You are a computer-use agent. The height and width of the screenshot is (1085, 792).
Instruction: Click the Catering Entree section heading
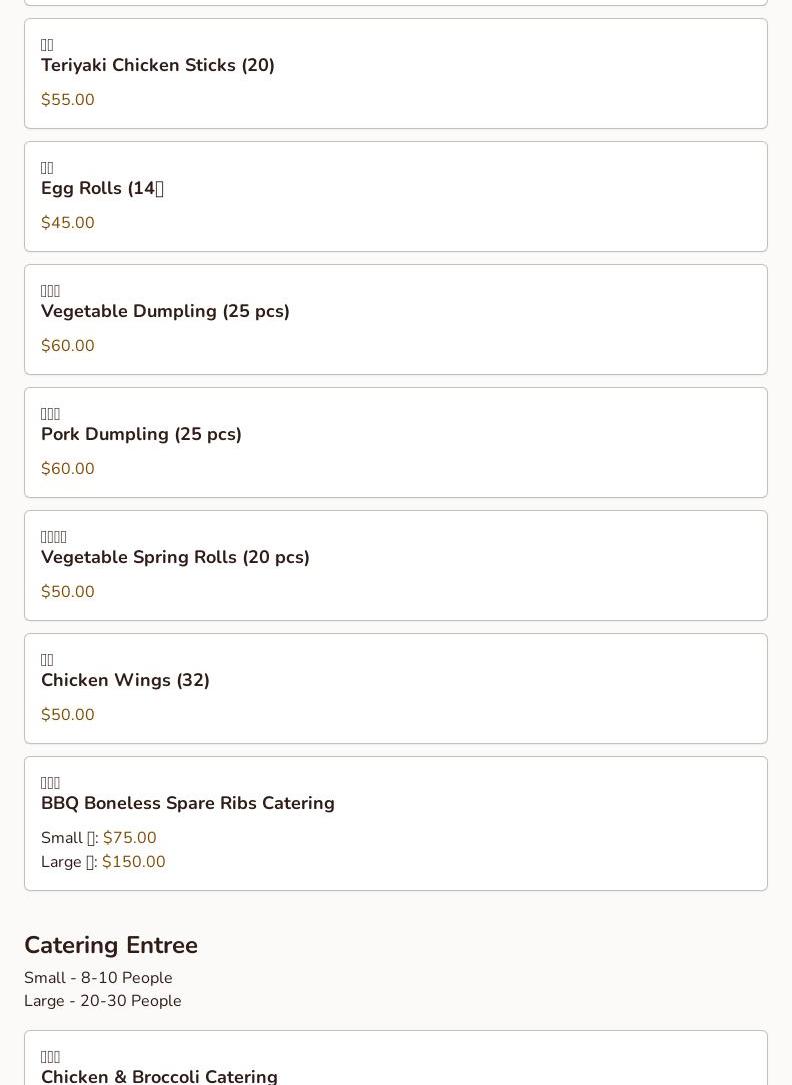click(111, 945)
